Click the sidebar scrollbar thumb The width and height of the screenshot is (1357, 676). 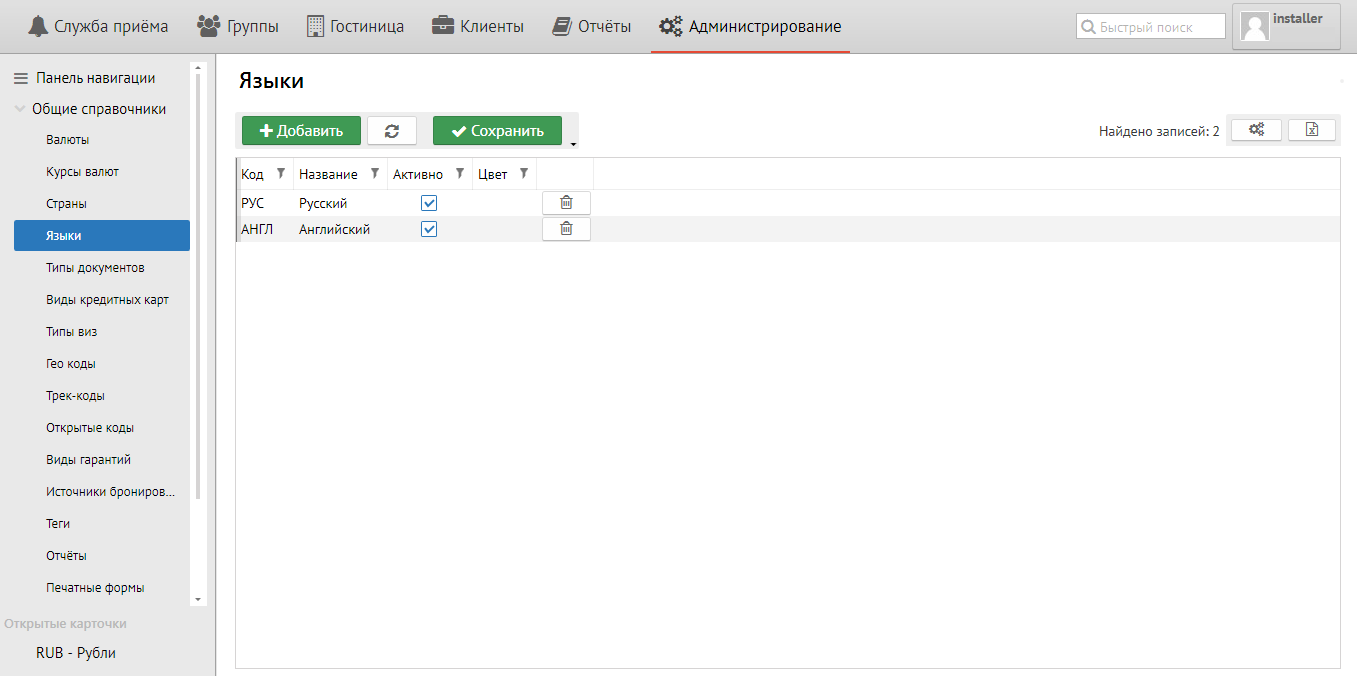coord(198,285)
